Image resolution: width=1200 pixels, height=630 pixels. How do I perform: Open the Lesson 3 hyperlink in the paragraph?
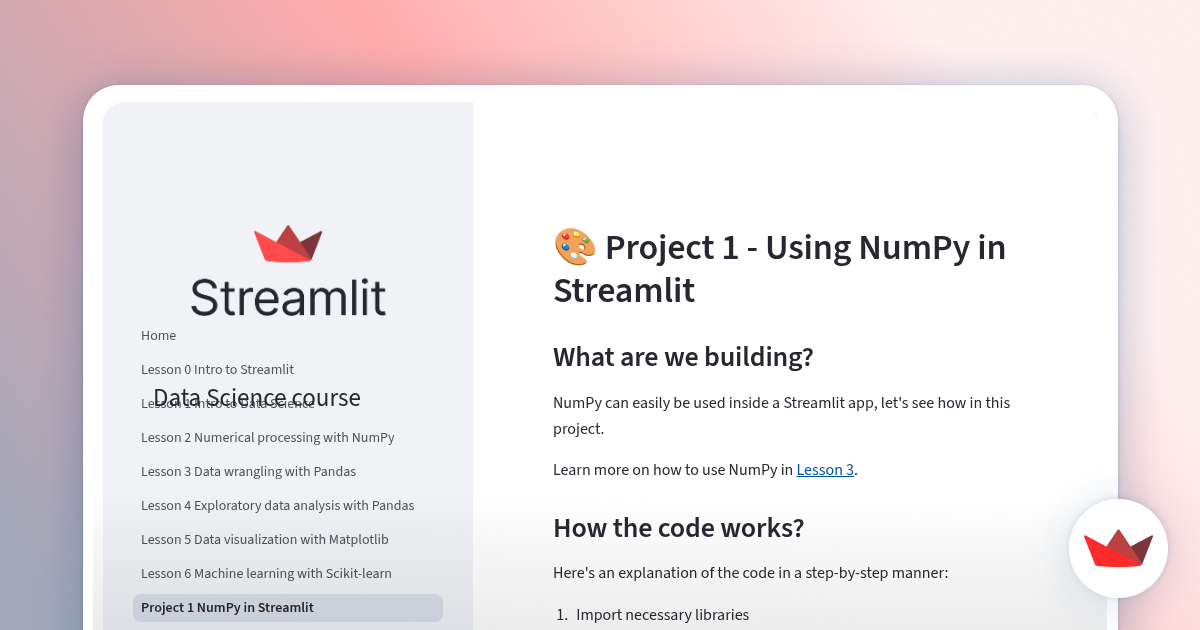824,469
